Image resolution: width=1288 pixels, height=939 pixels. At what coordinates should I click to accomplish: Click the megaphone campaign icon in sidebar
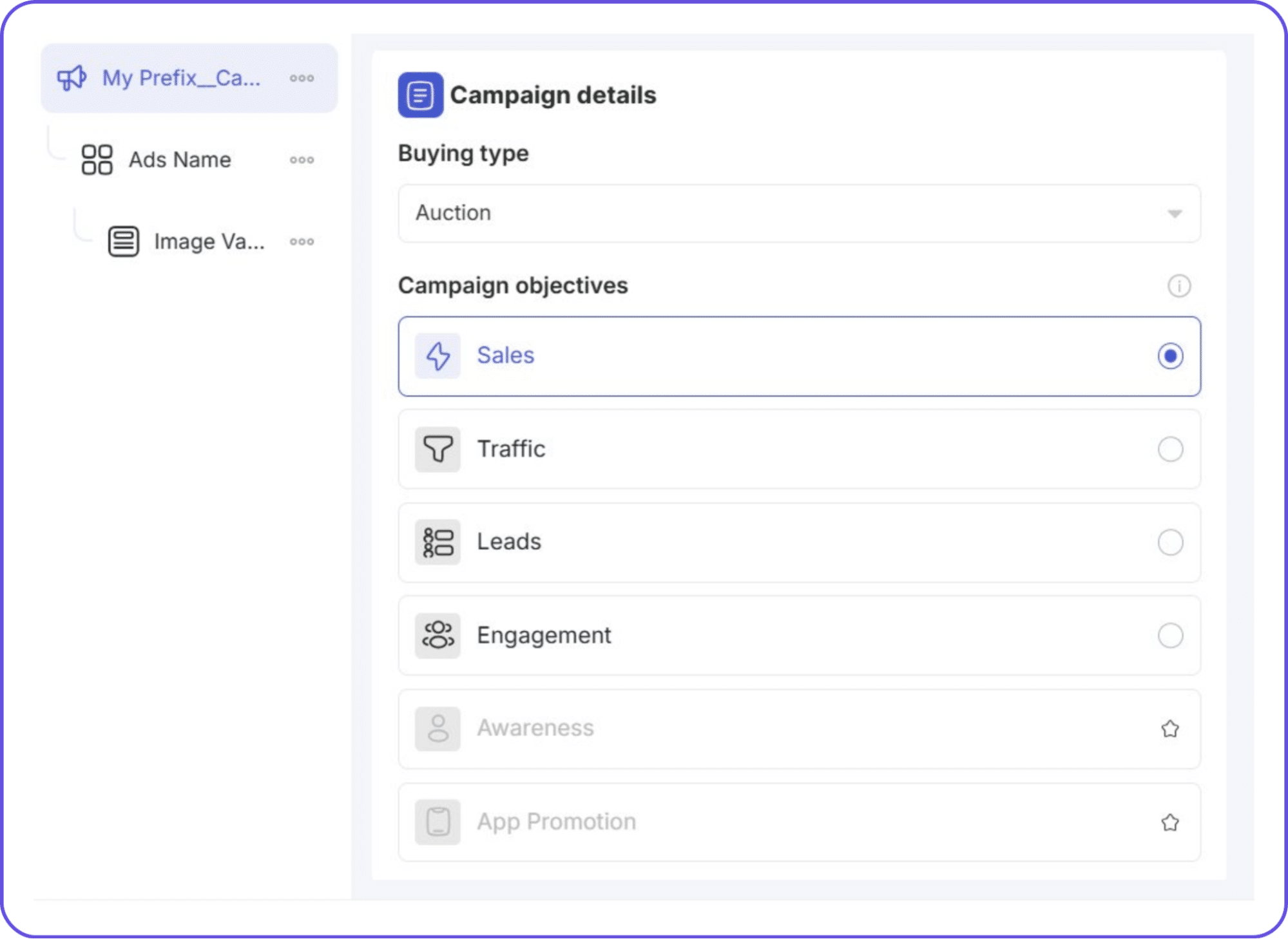[x=72, y=78]
